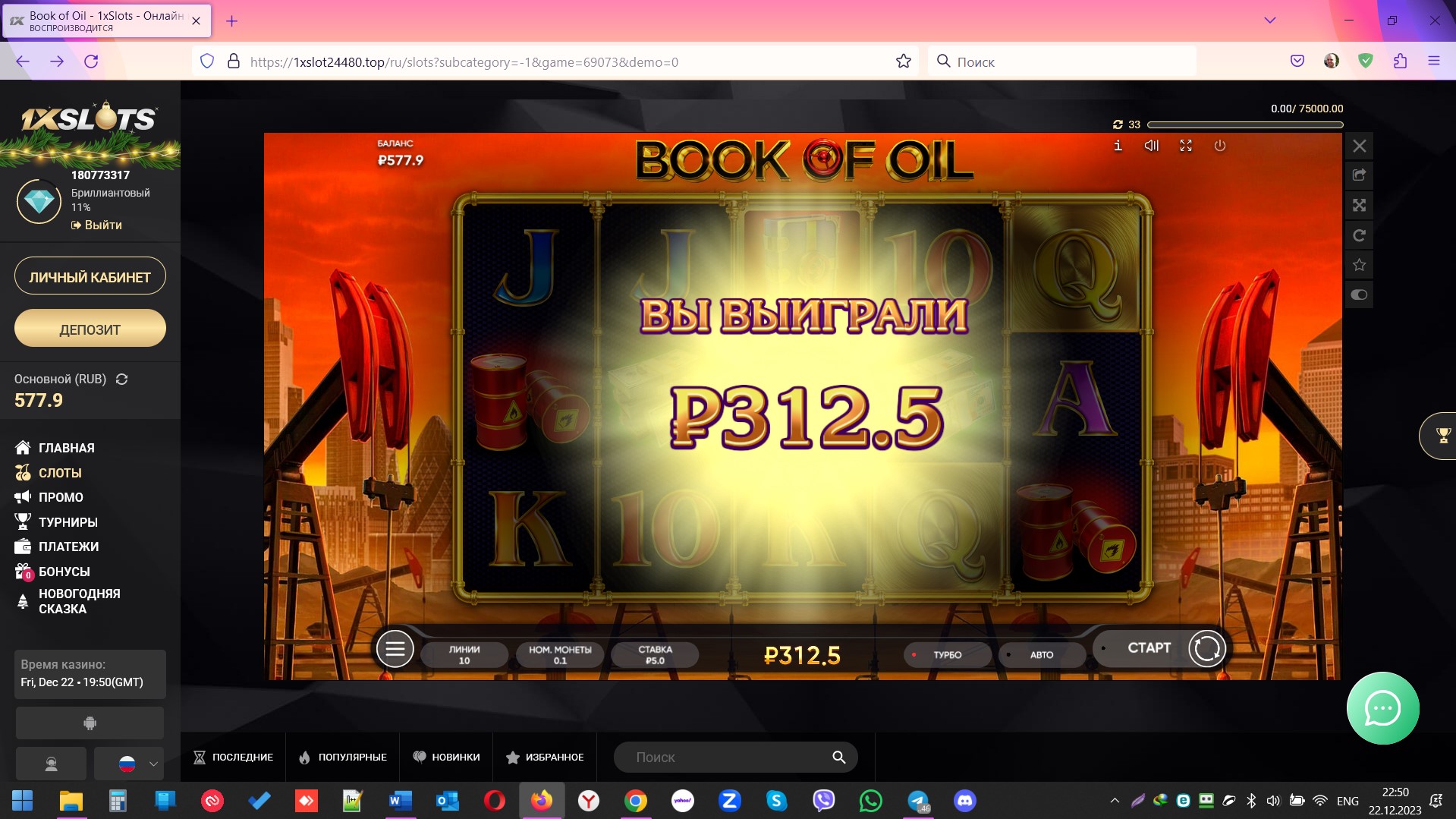Open game in new window icon
The height and width of the screenshot is (819, 1456).
pos(1360,175)
